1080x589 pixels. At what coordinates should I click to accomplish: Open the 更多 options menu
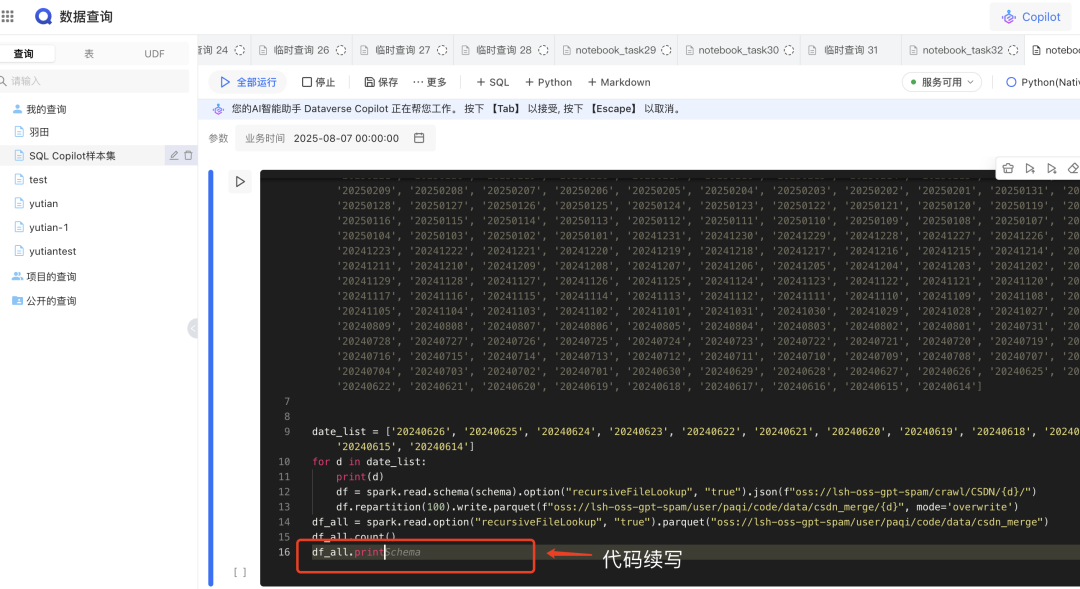(430, 83)
